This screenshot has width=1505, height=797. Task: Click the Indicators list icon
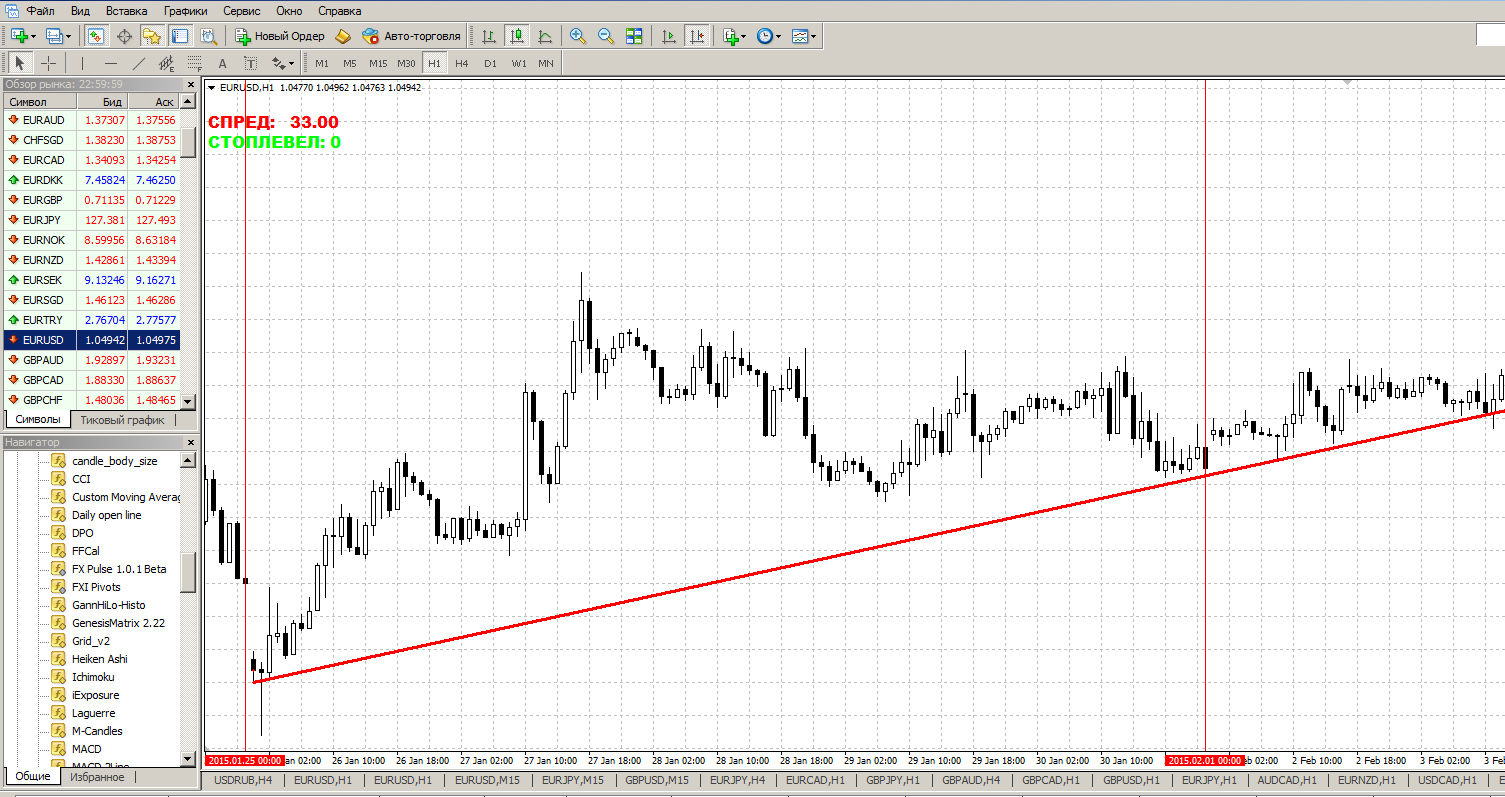point(729,36)
